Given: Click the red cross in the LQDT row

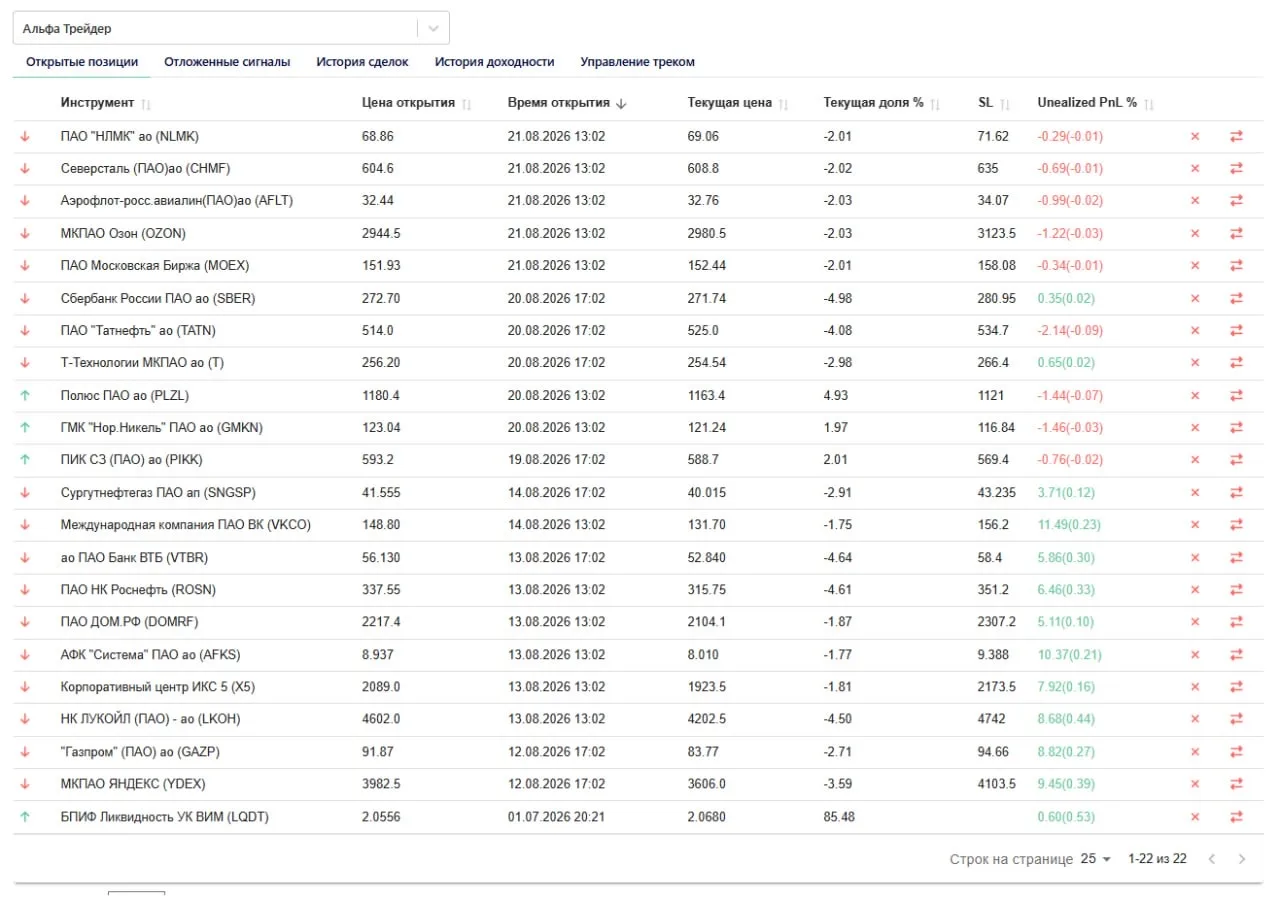Looking at the screenshot, I should (1194, 817).
